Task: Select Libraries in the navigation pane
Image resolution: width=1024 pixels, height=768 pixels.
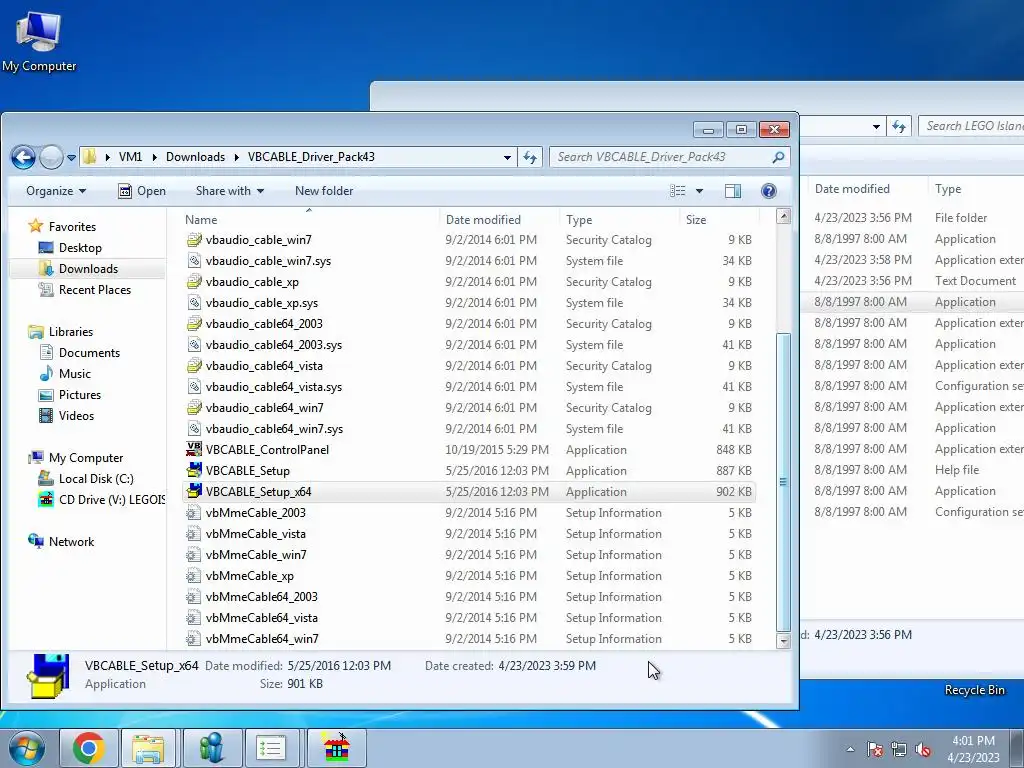Action: (x=71, y=332)
